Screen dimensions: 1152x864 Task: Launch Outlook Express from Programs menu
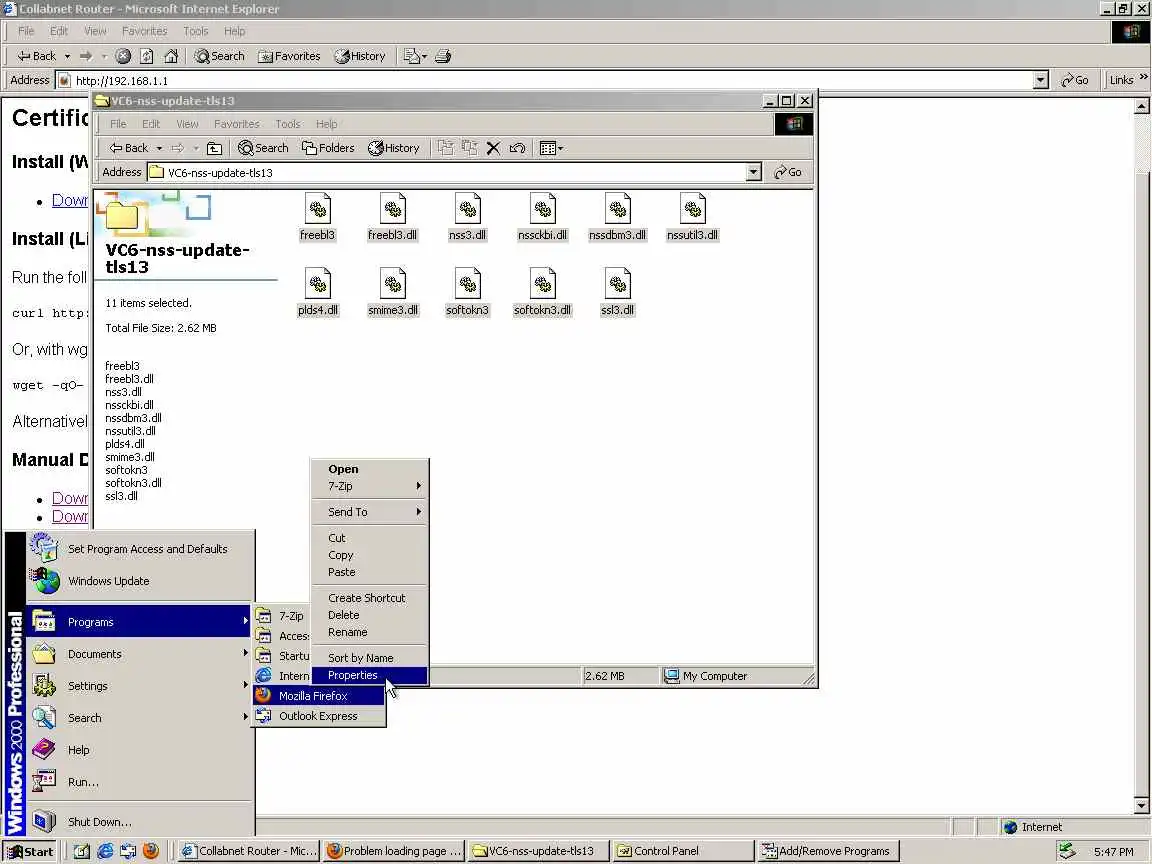pos(319,716)
